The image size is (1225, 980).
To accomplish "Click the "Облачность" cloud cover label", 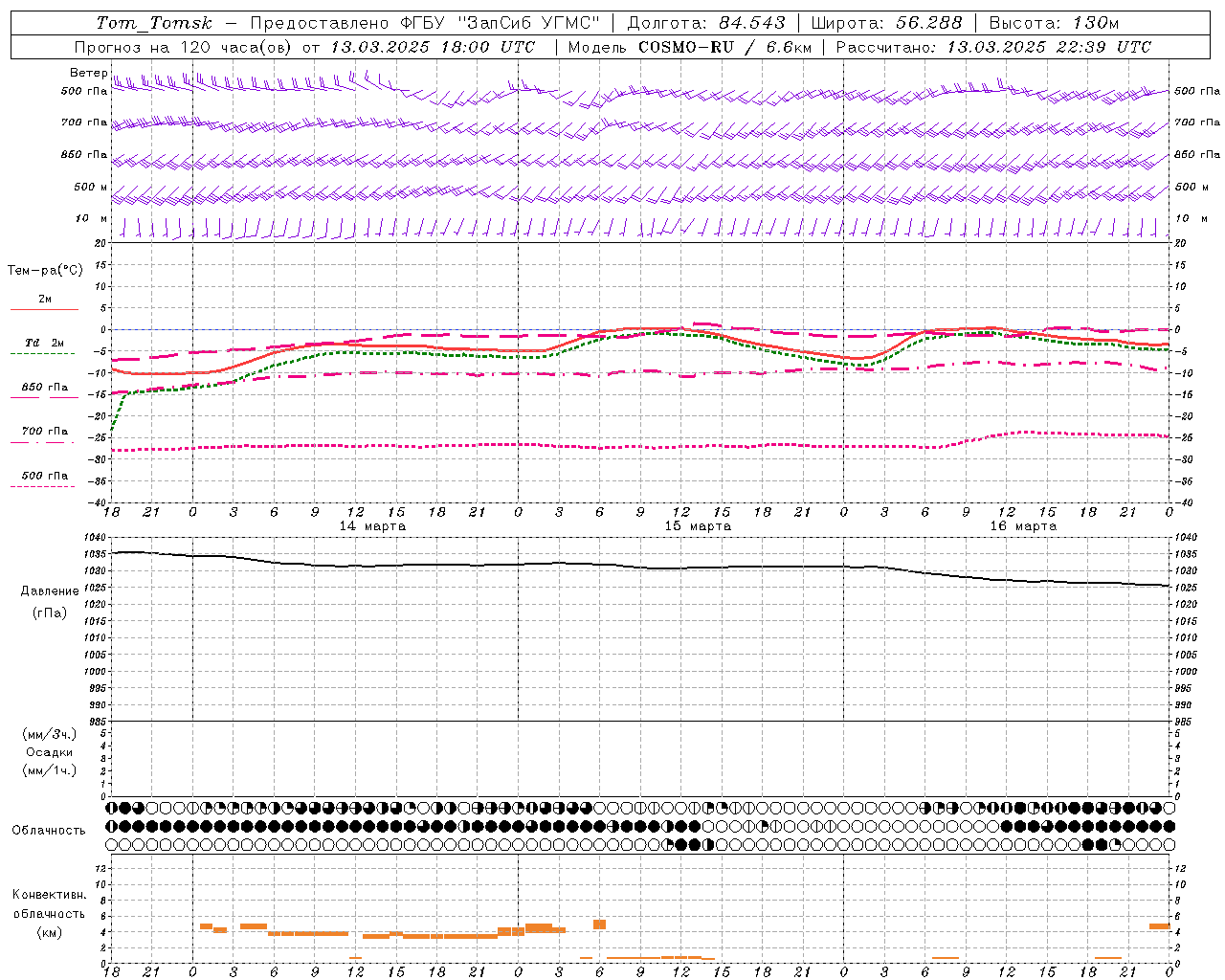I will click(x=49, y=830).
